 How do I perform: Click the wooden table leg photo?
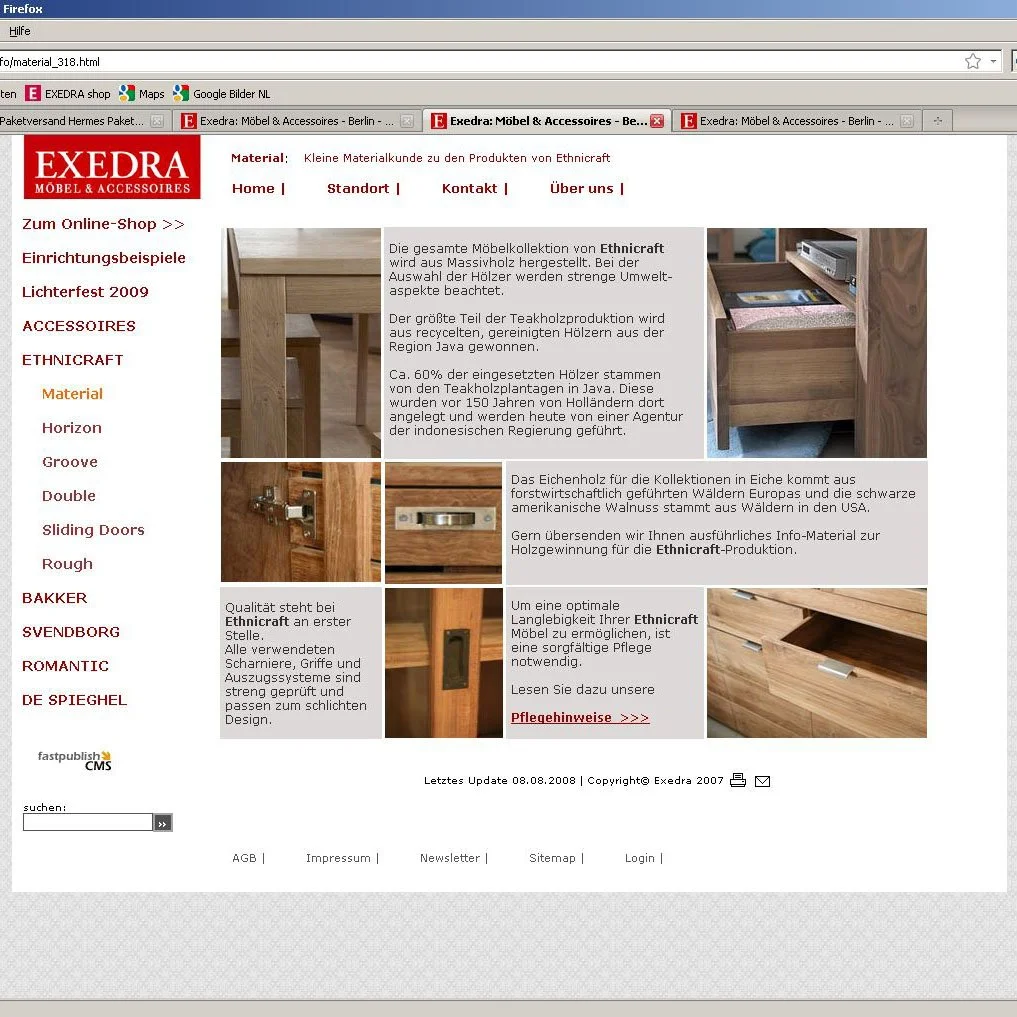point(300,343)
